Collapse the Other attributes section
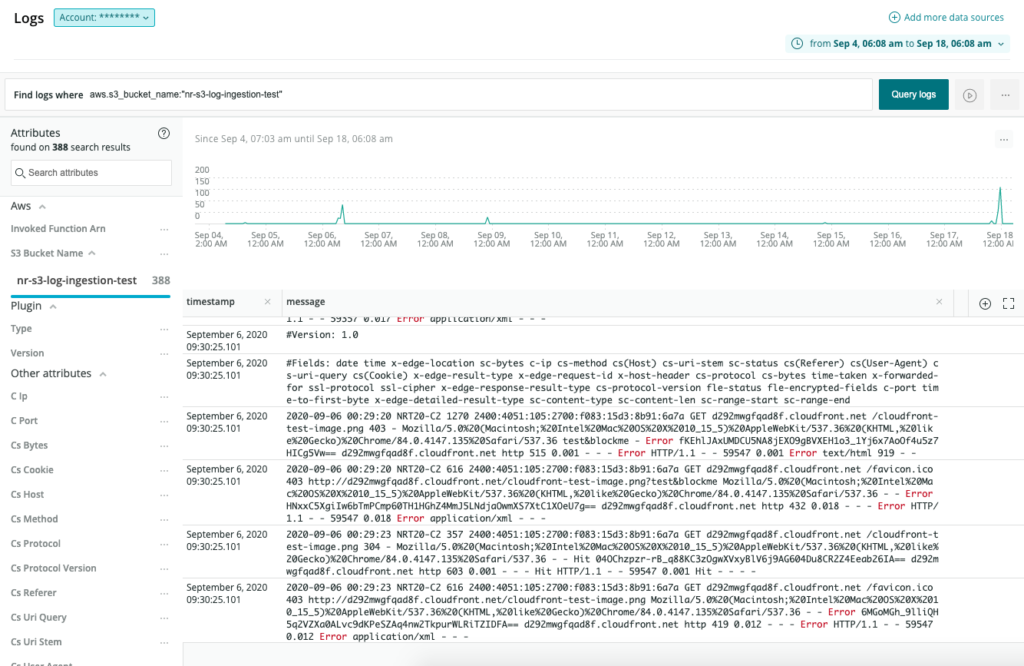 [x=100, y=374]
